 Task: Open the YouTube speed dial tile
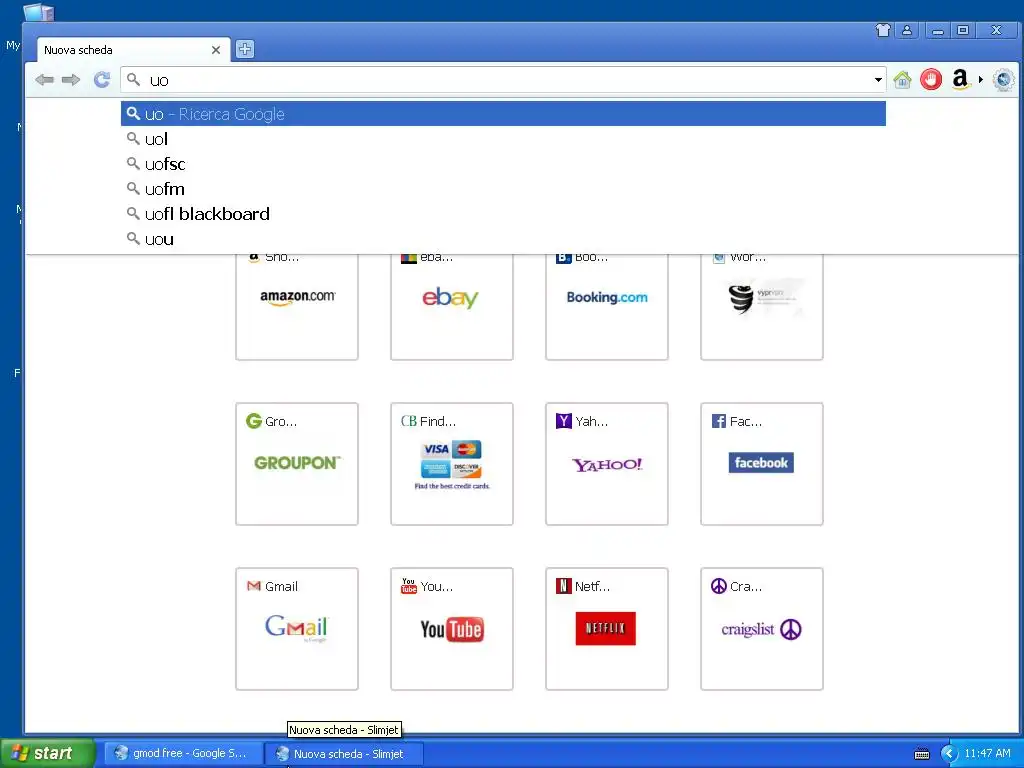(452, 629)
